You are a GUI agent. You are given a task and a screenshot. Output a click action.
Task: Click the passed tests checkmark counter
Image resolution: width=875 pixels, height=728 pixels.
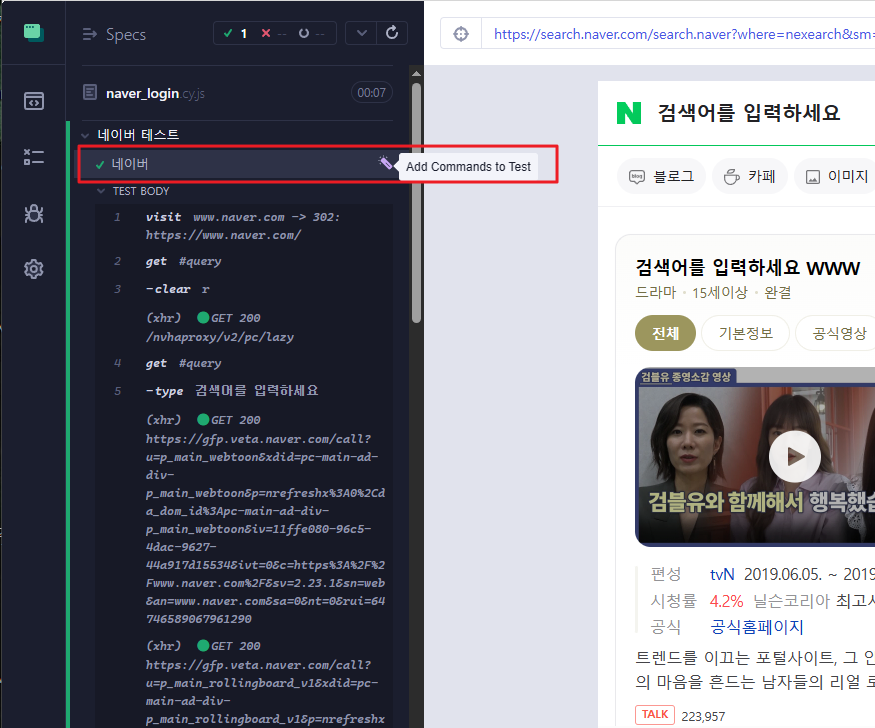235,33
